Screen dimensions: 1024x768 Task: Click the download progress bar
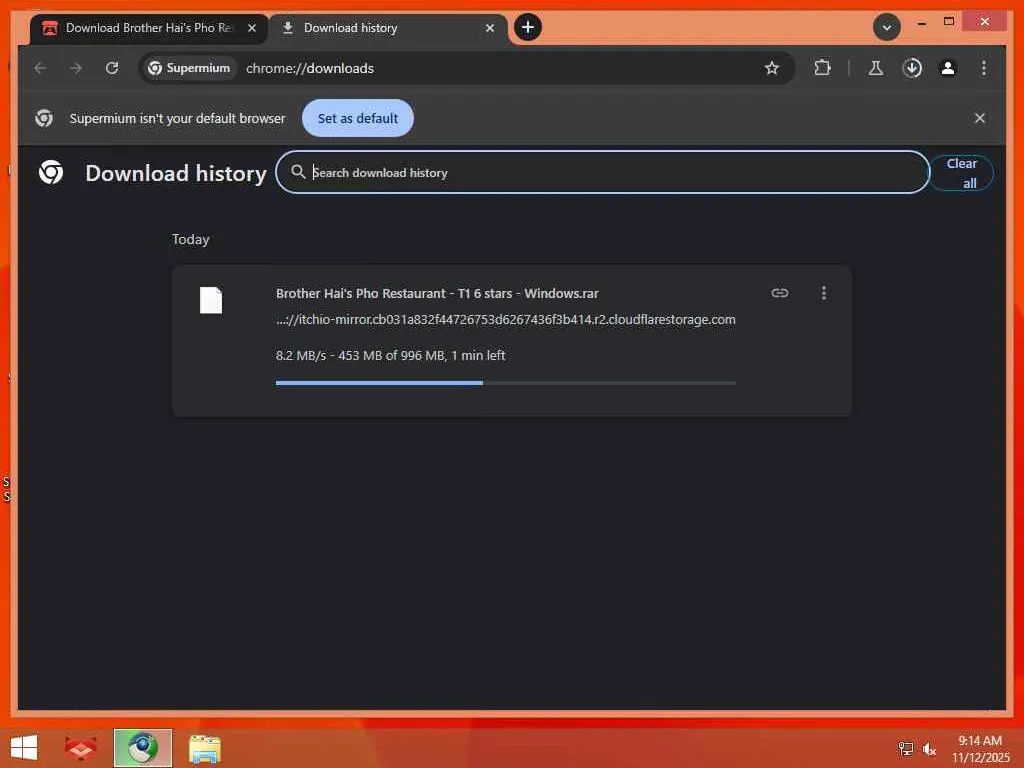click(x=505, y=383)
